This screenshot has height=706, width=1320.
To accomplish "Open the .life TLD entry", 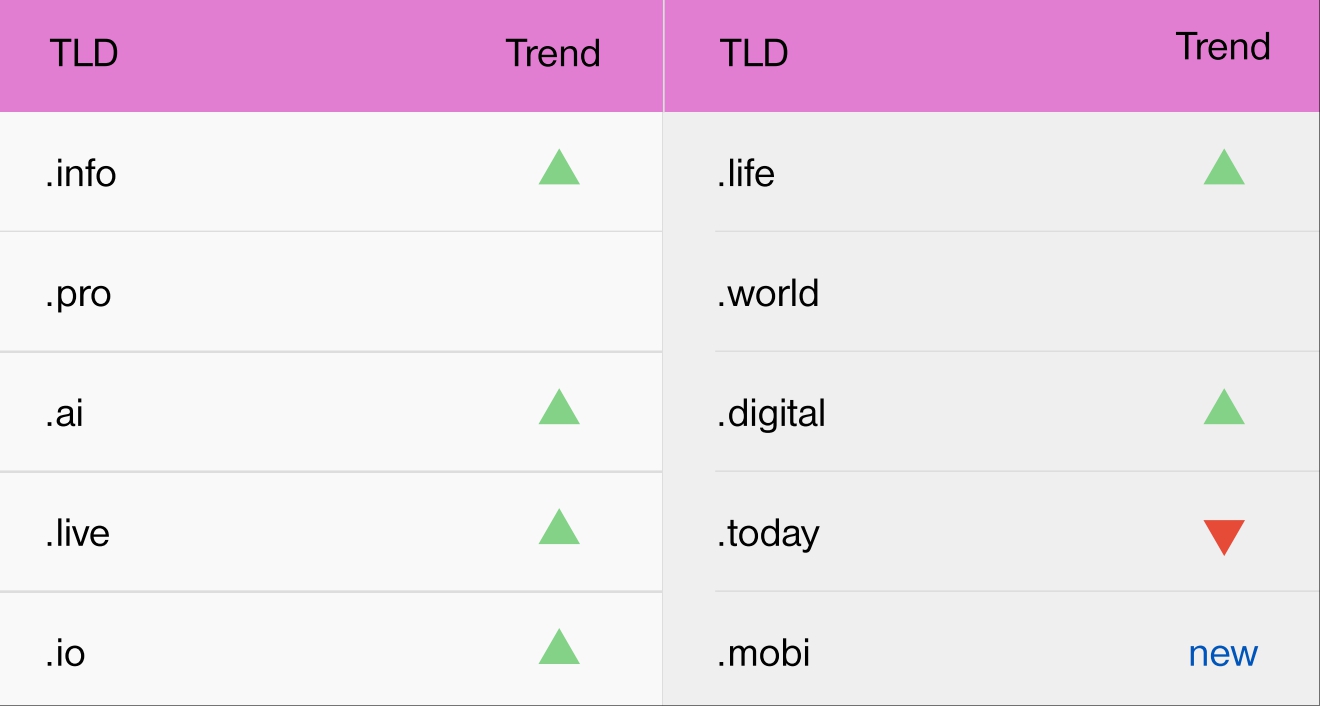I will pyautogui.click(x=746, y=173).
